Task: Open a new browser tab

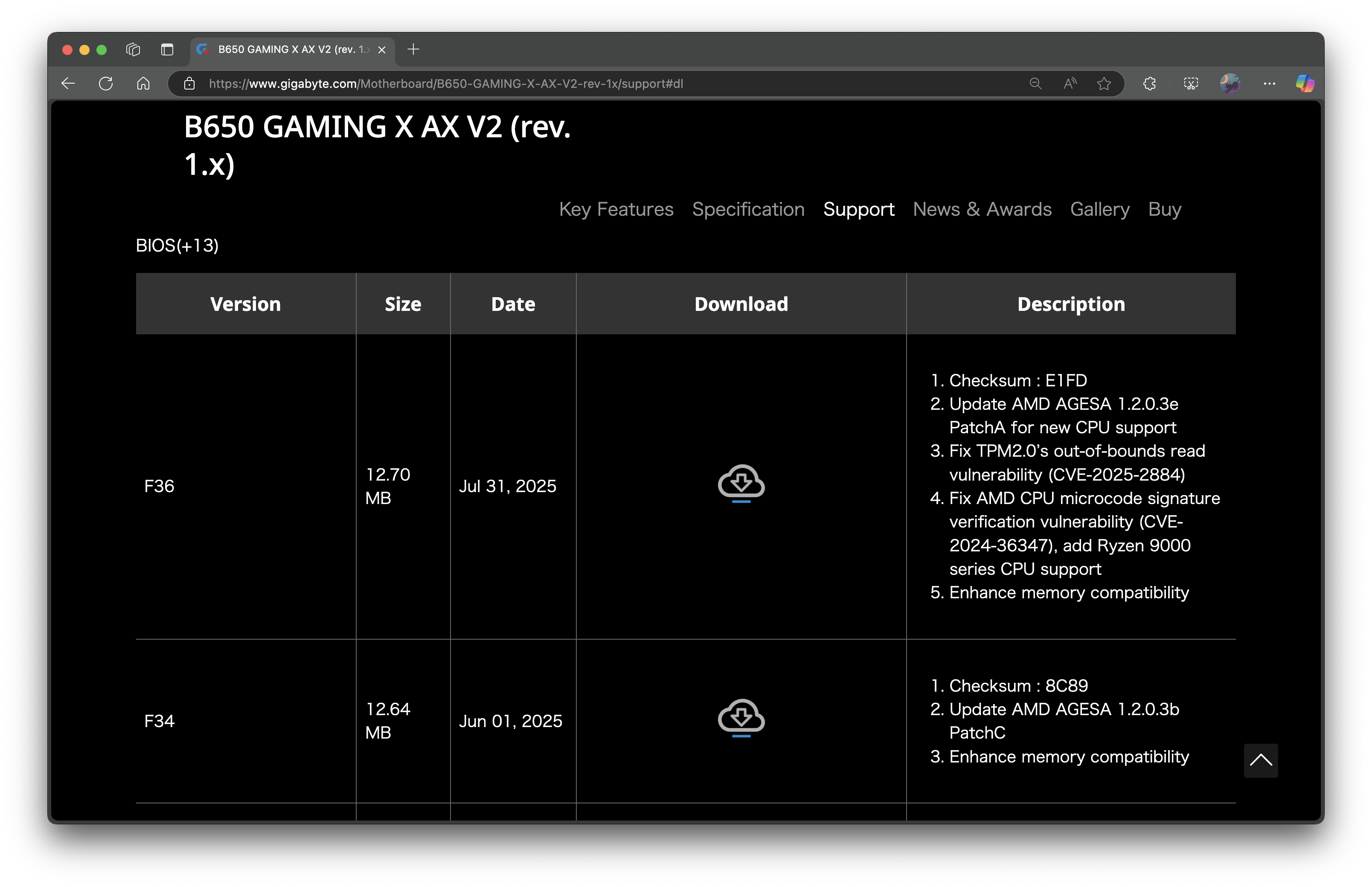Action: point(413,49)
